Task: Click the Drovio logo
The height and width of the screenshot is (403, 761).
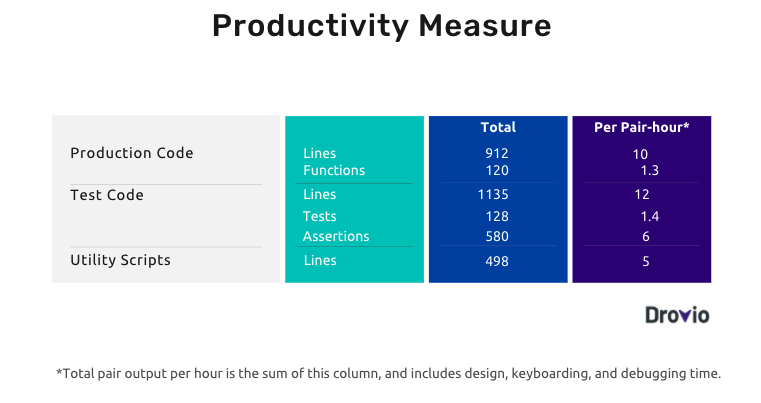Action: tap(677, 315)
